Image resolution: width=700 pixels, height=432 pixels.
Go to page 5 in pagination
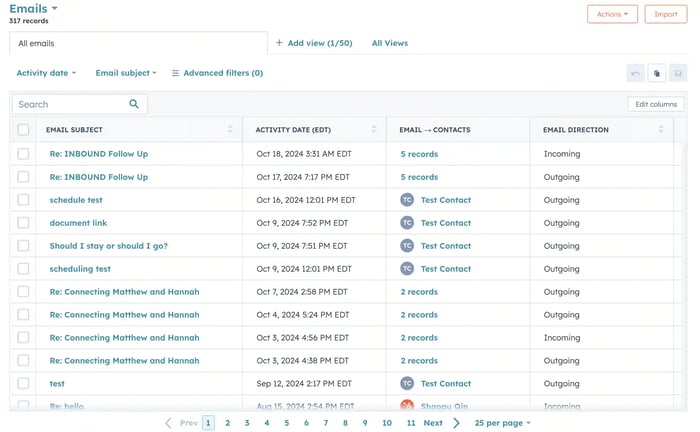(286, 423)
